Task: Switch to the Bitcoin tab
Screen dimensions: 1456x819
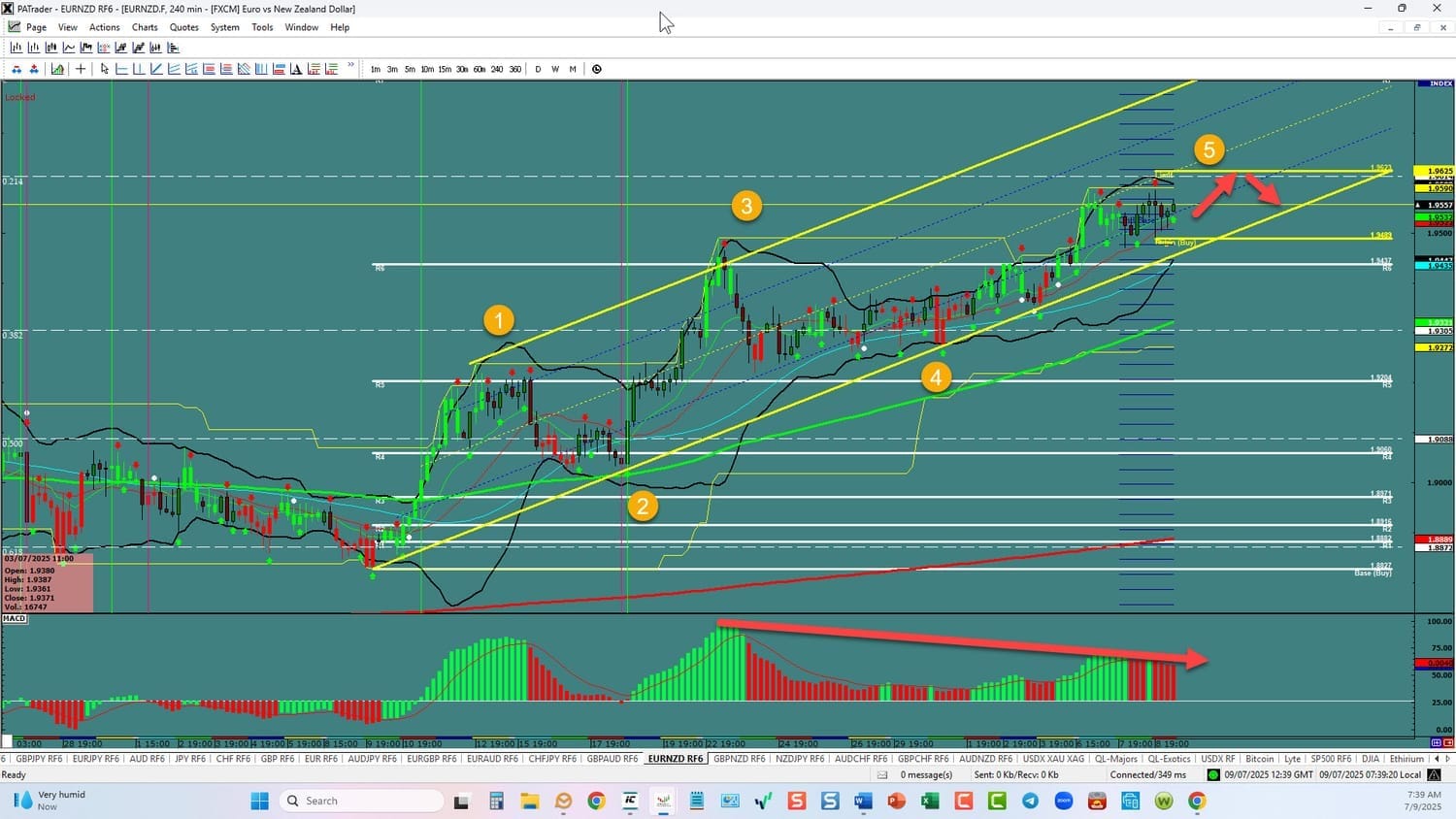Action: point(1259,759)
